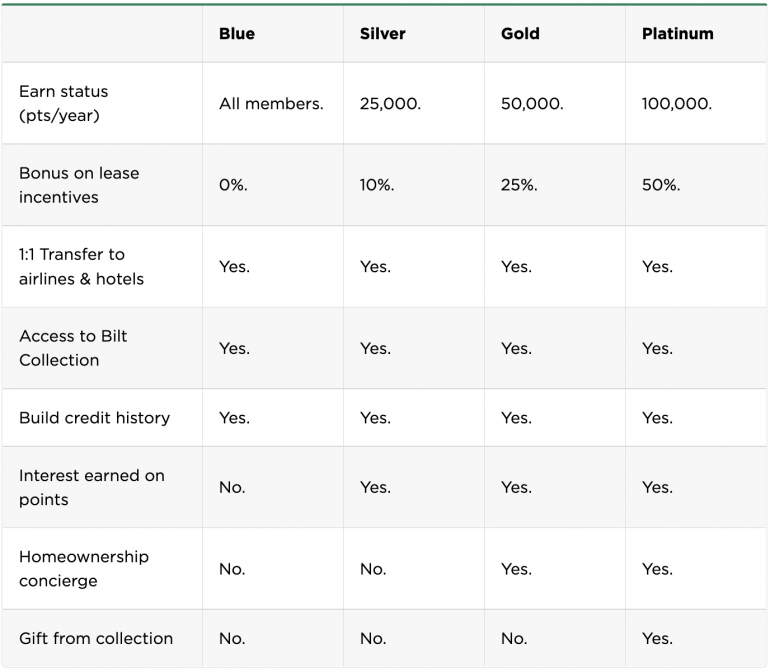Select the Gold column header

[520, 34]
